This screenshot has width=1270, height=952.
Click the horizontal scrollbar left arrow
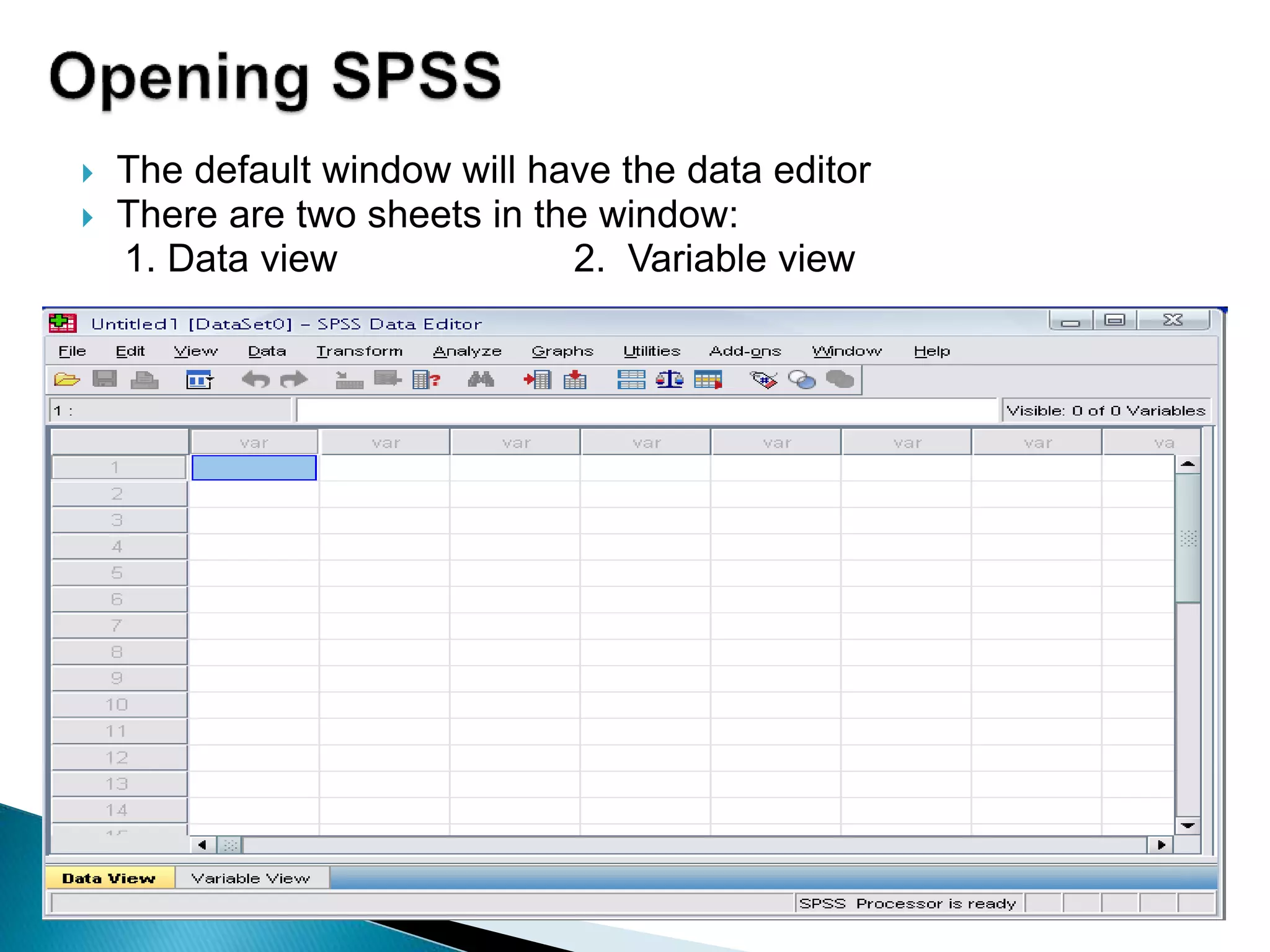click(203, 845)
